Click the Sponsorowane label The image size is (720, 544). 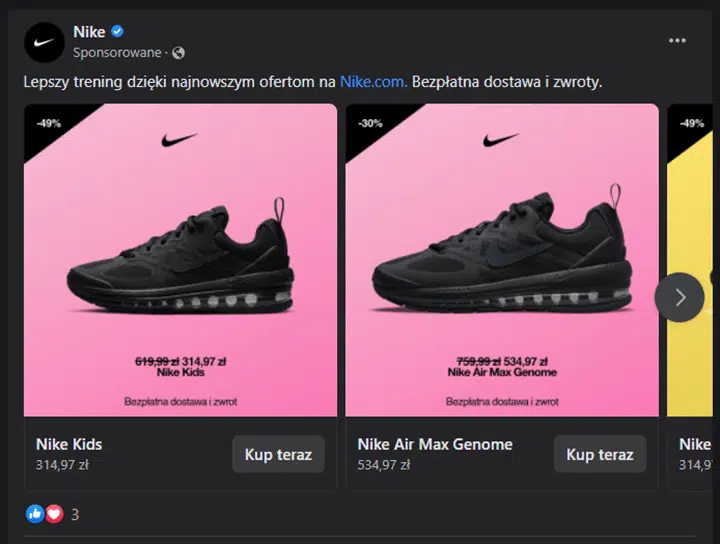(x=117, y=53)
